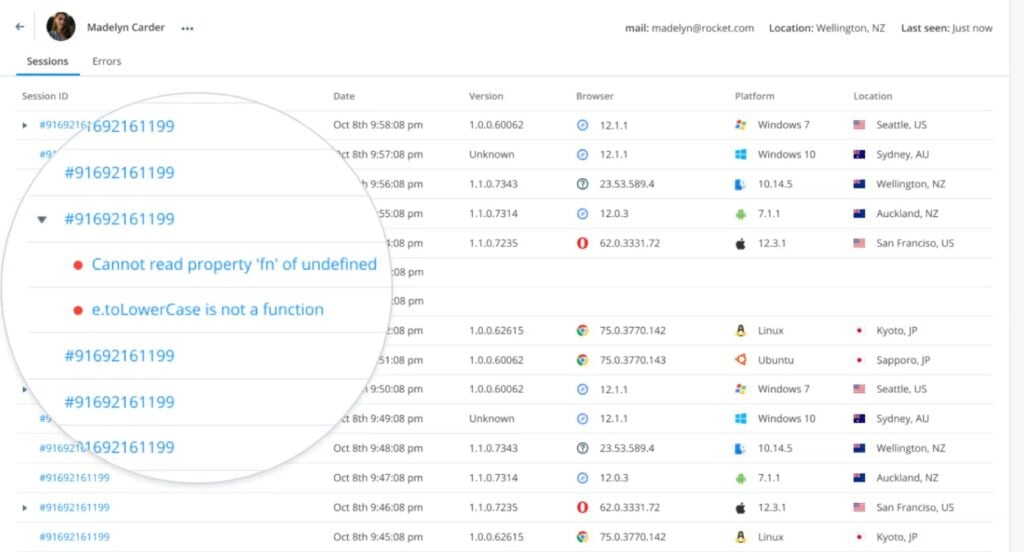The image size is (1024, 552).
Task: Sort by the Date column header
Action: 344,96
